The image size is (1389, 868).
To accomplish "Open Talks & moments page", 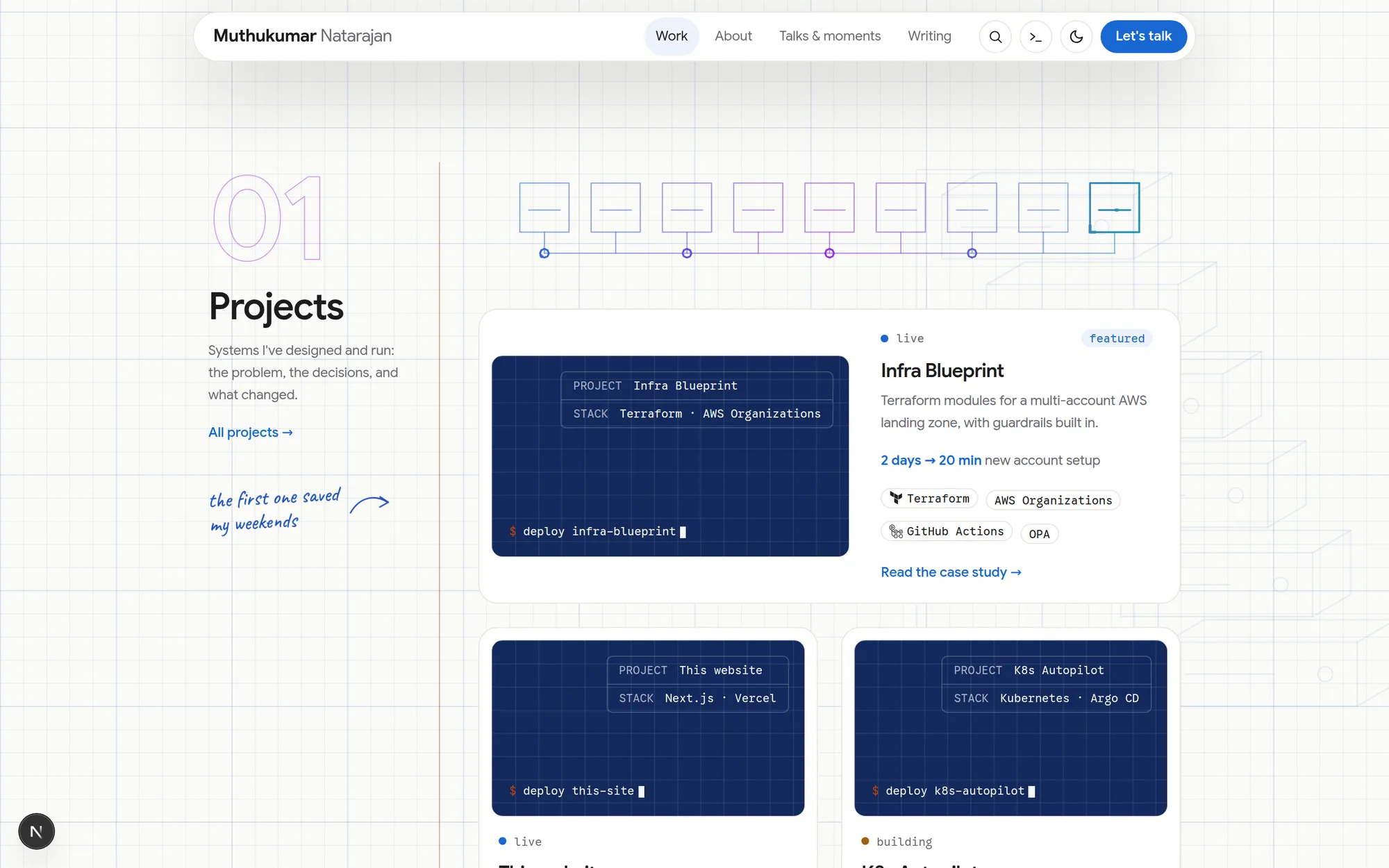I will 830,36.
